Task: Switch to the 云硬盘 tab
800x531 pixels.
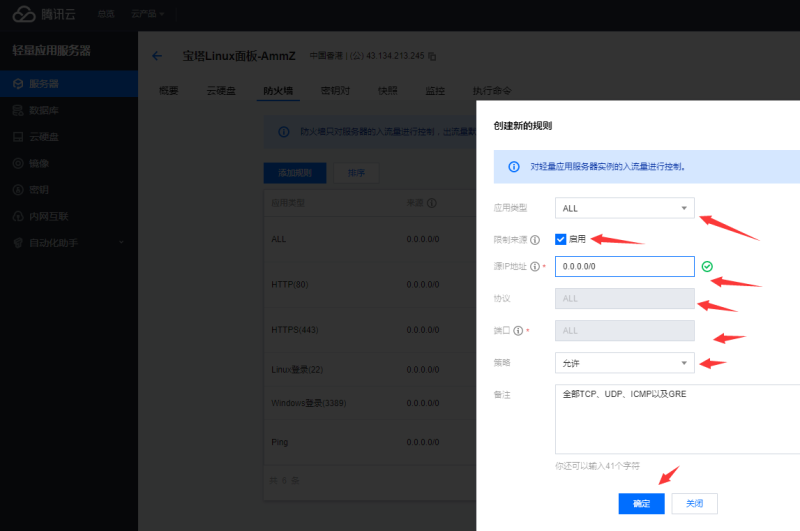Action: [221, 91]
